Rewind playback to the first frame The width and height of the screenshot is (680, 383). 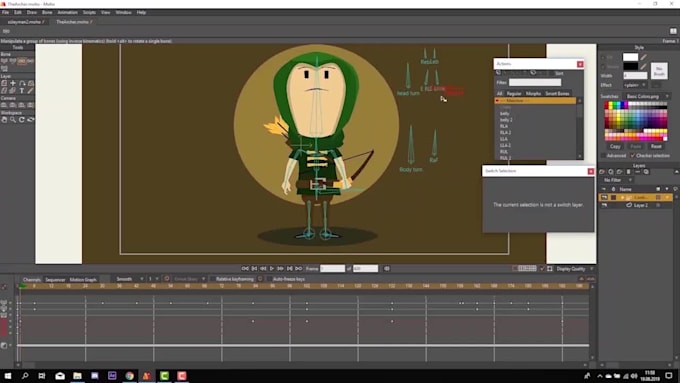(245, 269)
